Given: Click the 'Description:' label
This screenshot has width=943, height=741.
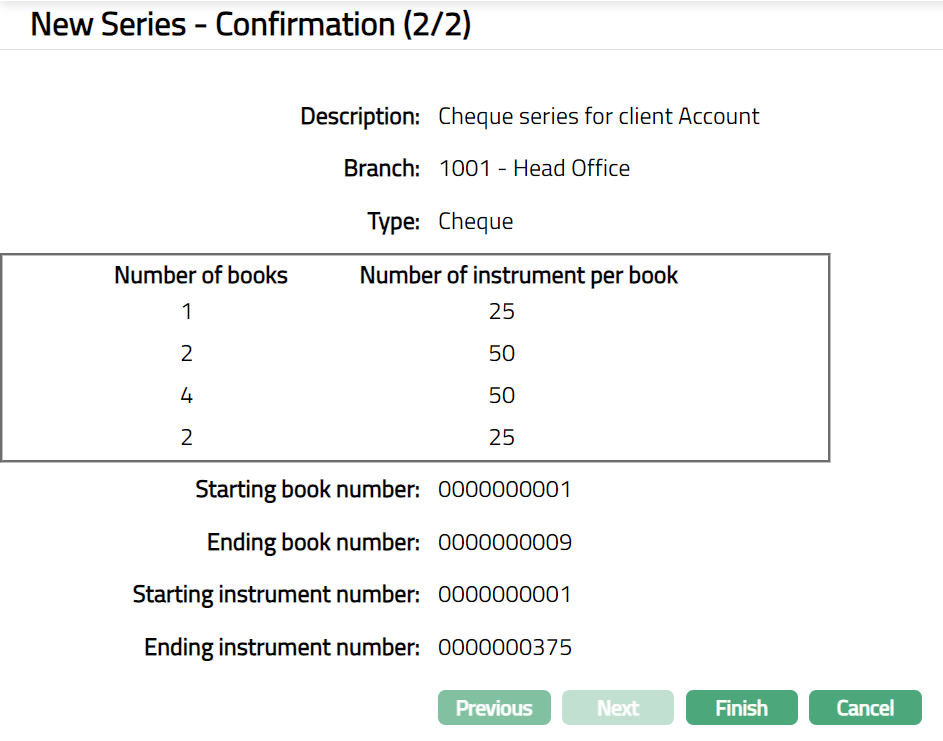Looking at the screenshot, I should point(360,116).
